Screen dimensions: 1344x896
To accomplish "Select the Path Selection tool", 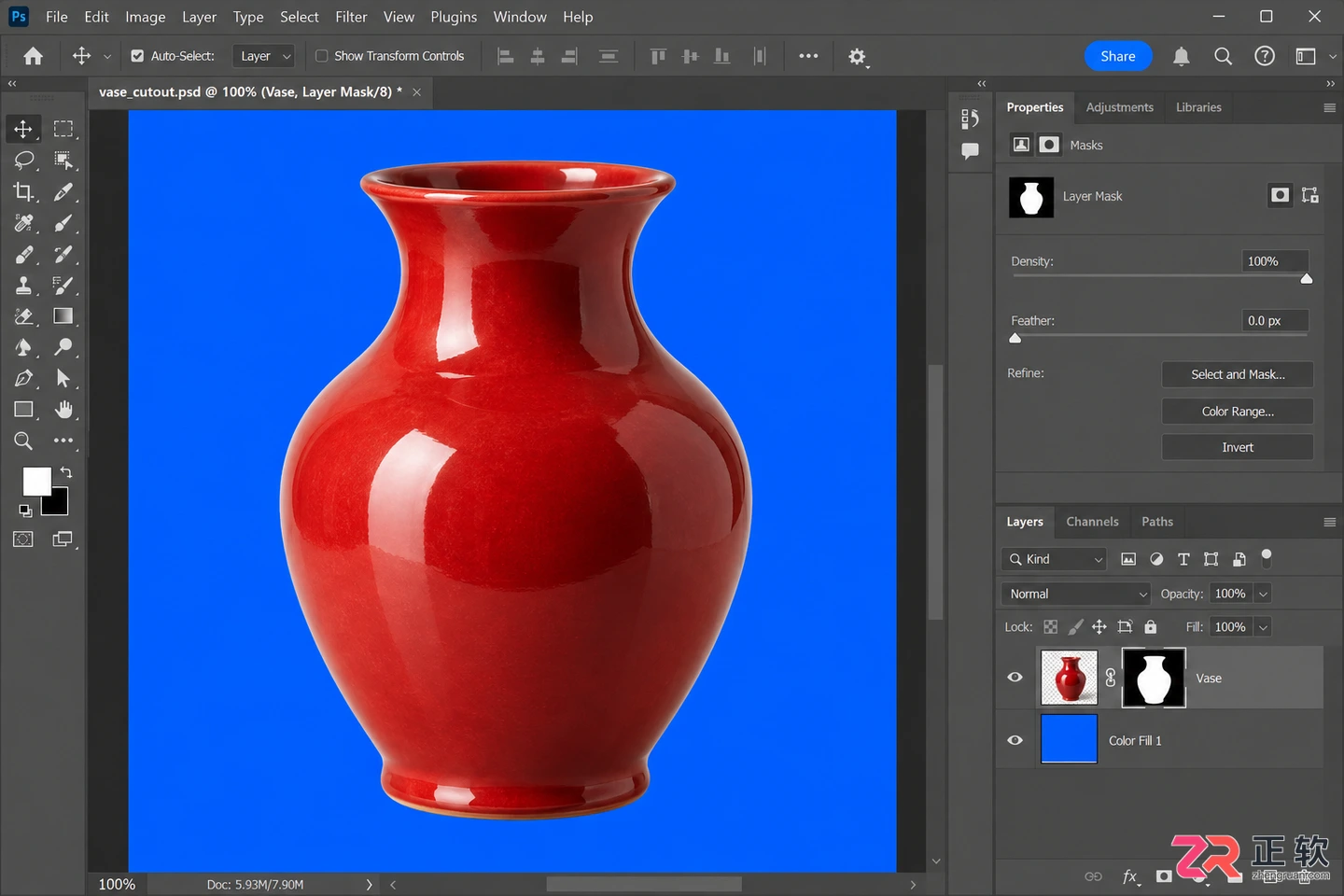I will click(63, 378).
